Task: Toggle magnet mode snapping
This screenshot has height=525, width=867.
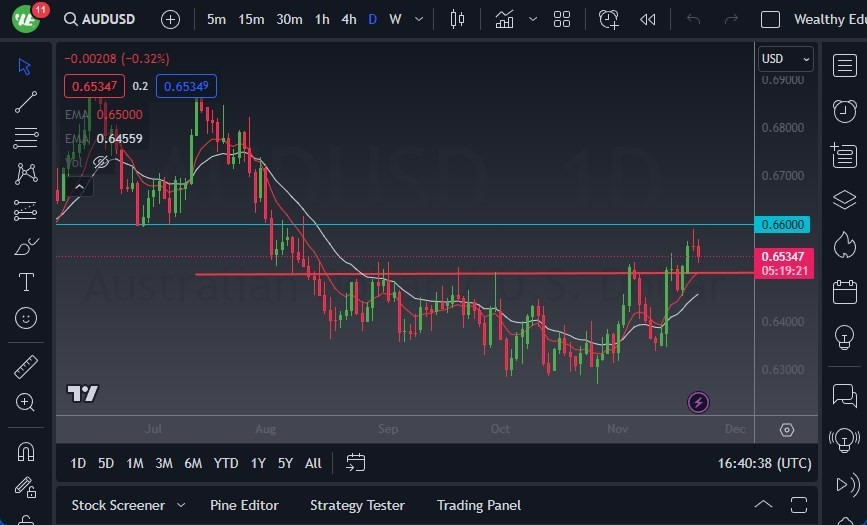Action: 25,452
